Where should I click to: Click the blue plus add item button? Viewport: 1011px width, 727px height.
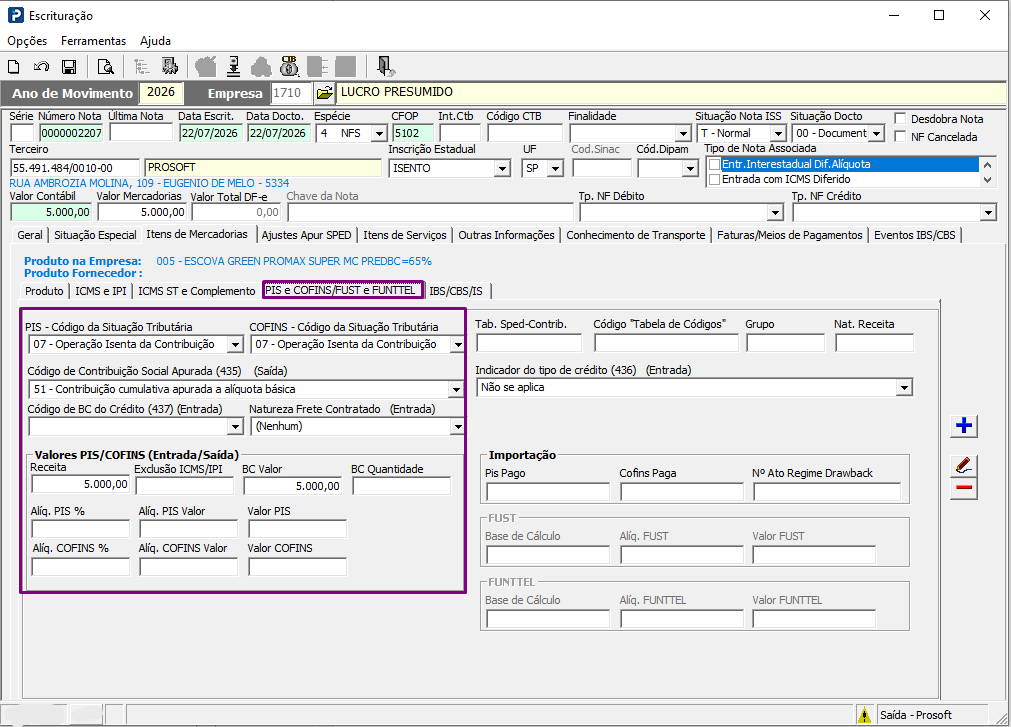pos(964,425)
